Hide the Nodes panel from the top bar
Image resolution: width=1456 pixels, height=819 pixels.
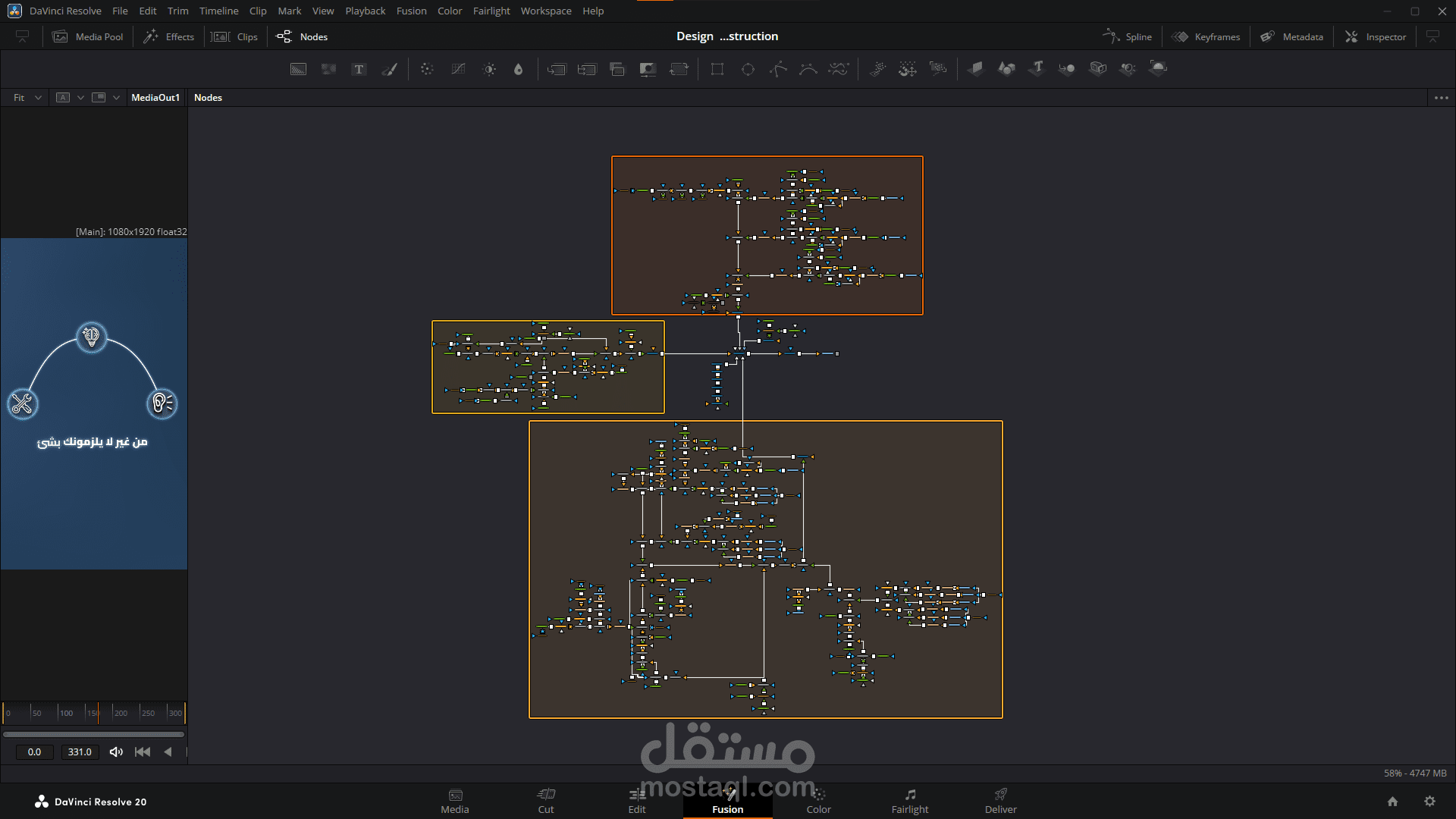pos(302,36)
